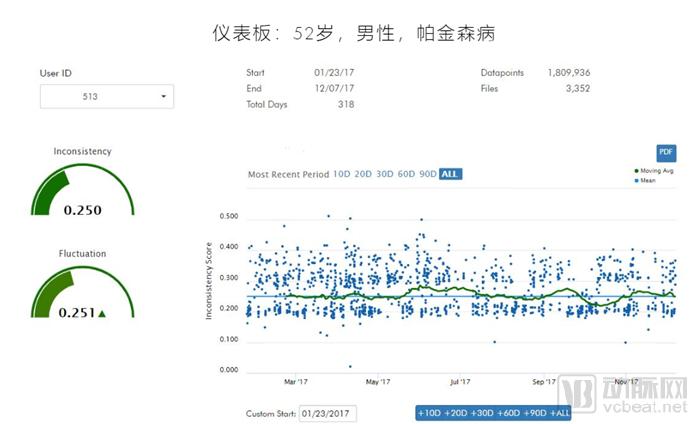Screen dimensions: 700x424
Task: Select the 90D recent period
Action: (x=428, y=174)
